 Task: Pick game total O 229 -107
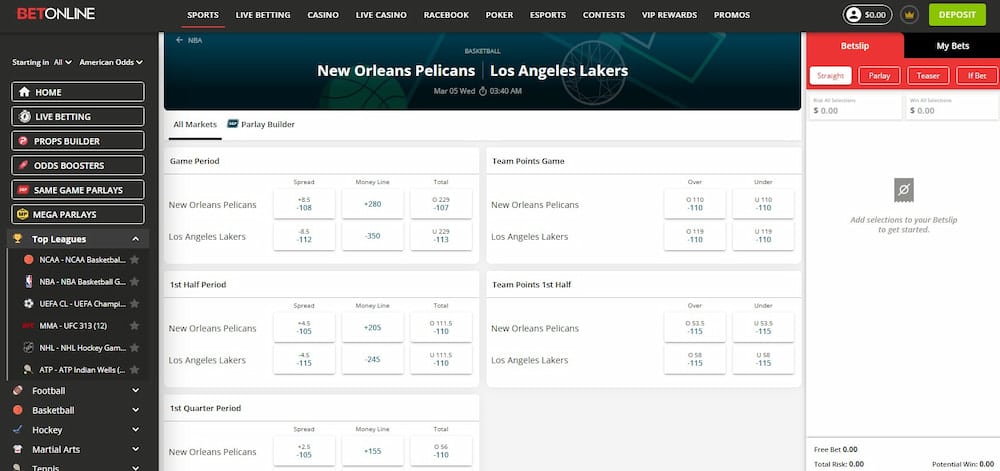[441, 204]
